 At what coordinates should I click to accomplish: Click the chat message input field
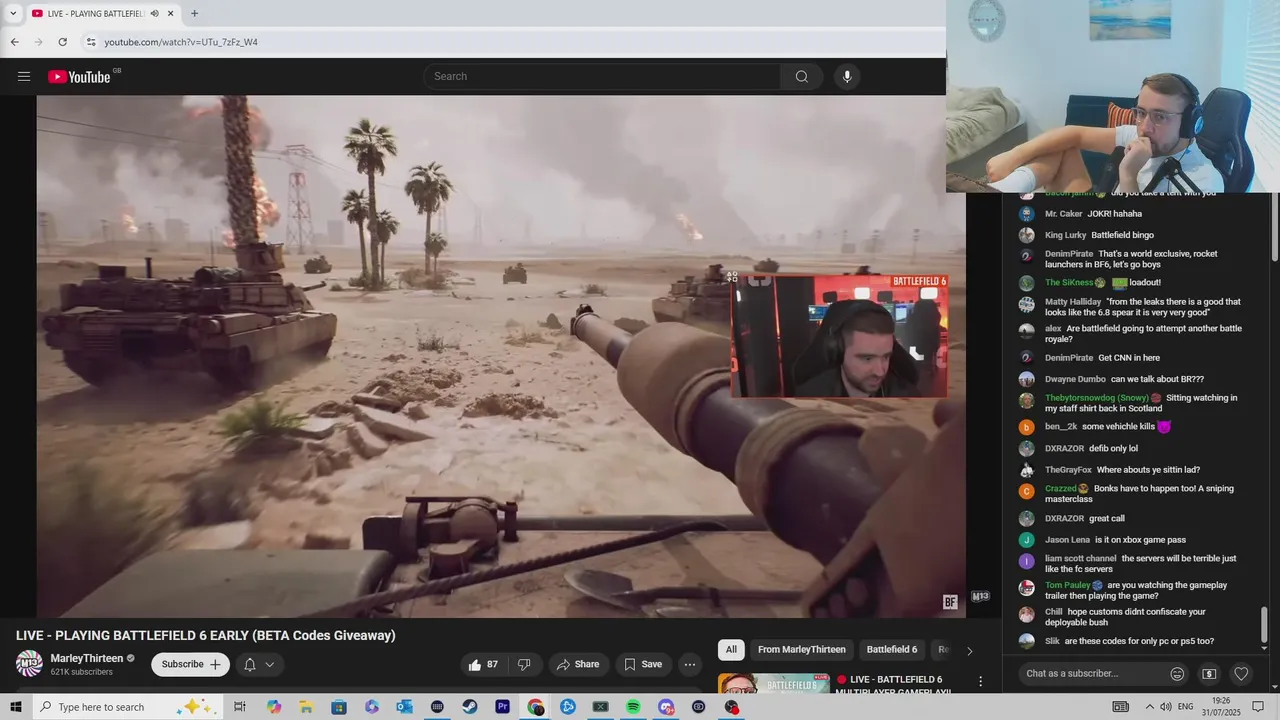tap(1090, 674)
